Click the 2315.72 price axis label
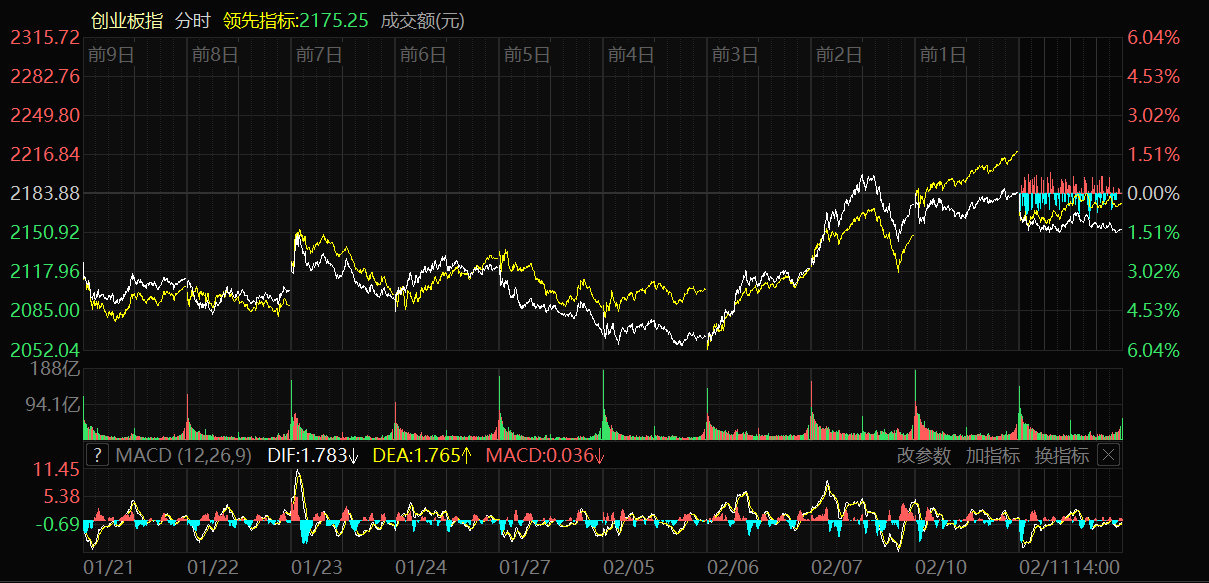Screen dimensions: 1209x583 (45, 37)
